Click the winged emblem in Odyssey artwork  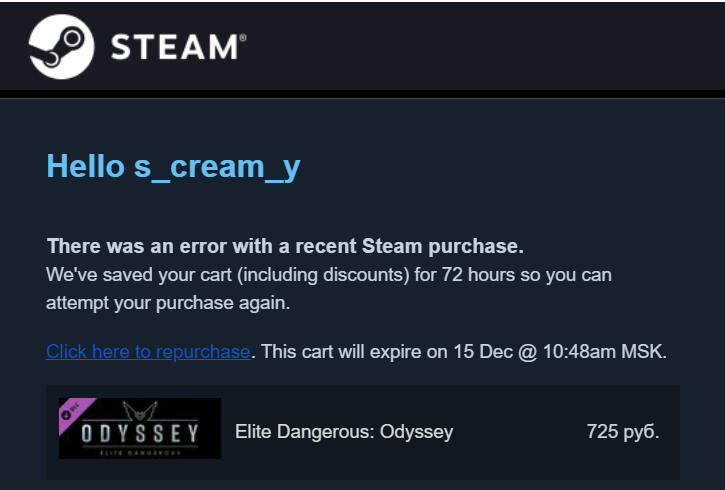[x=140, y=412]
